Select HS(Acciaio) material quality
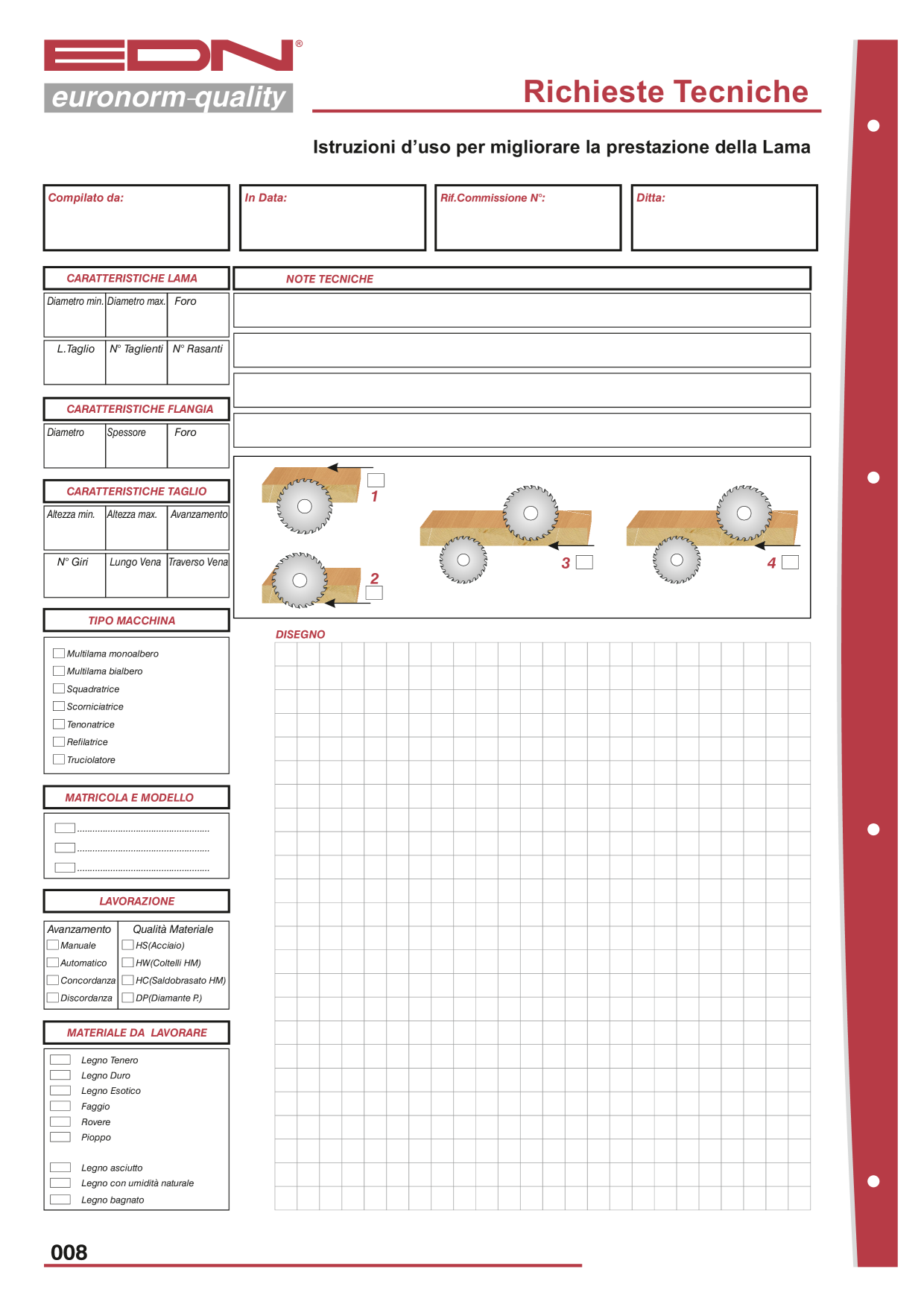924x1307 pixels. point(128,946)
